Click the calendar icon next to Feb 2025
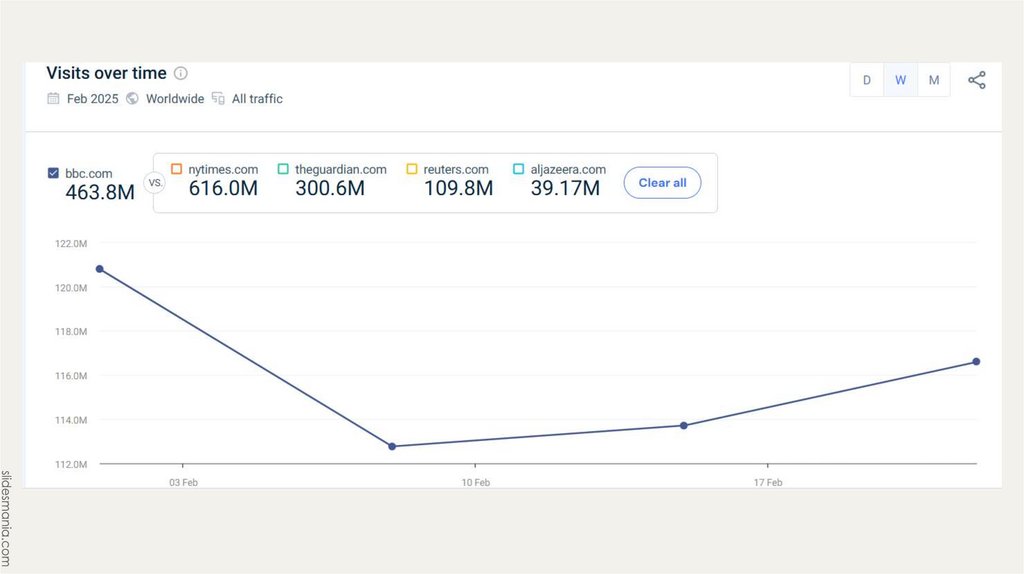This screenshot has width=1024, height=574. (x=54, y=99)
